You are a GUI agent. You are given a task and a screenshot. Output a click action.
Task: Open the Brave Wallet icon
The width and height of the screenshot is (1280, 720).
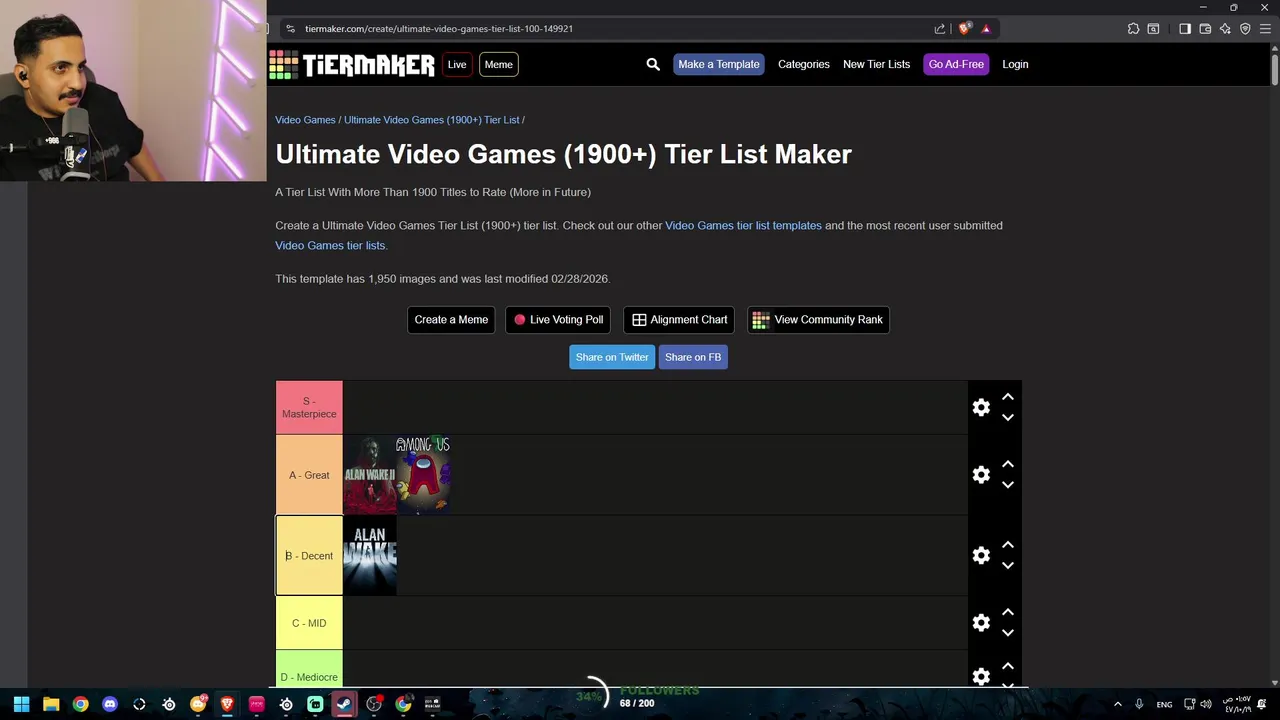1205,29
